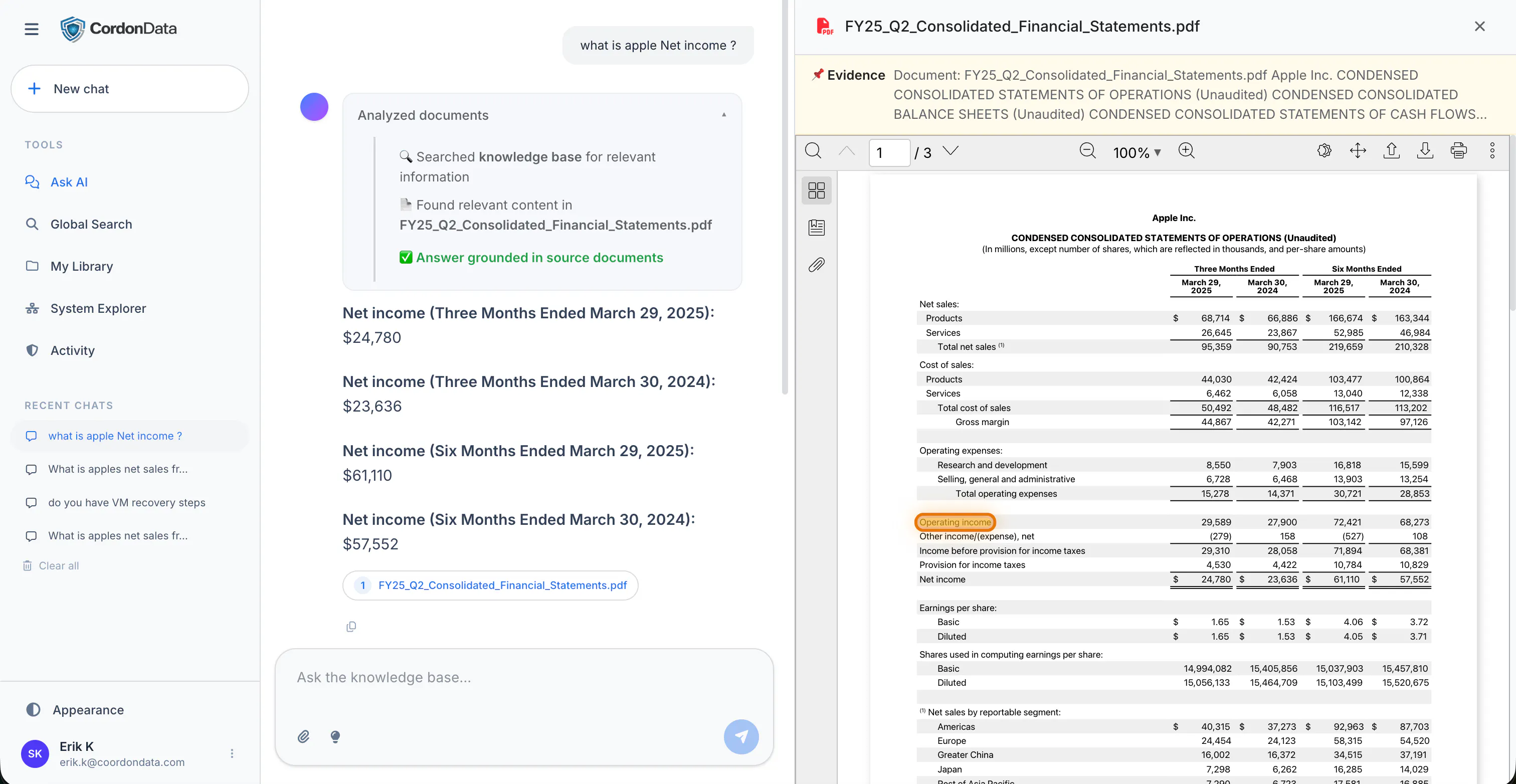Zoom out of the PDF
The image size is (1516, 784).
click(1087, 151)
